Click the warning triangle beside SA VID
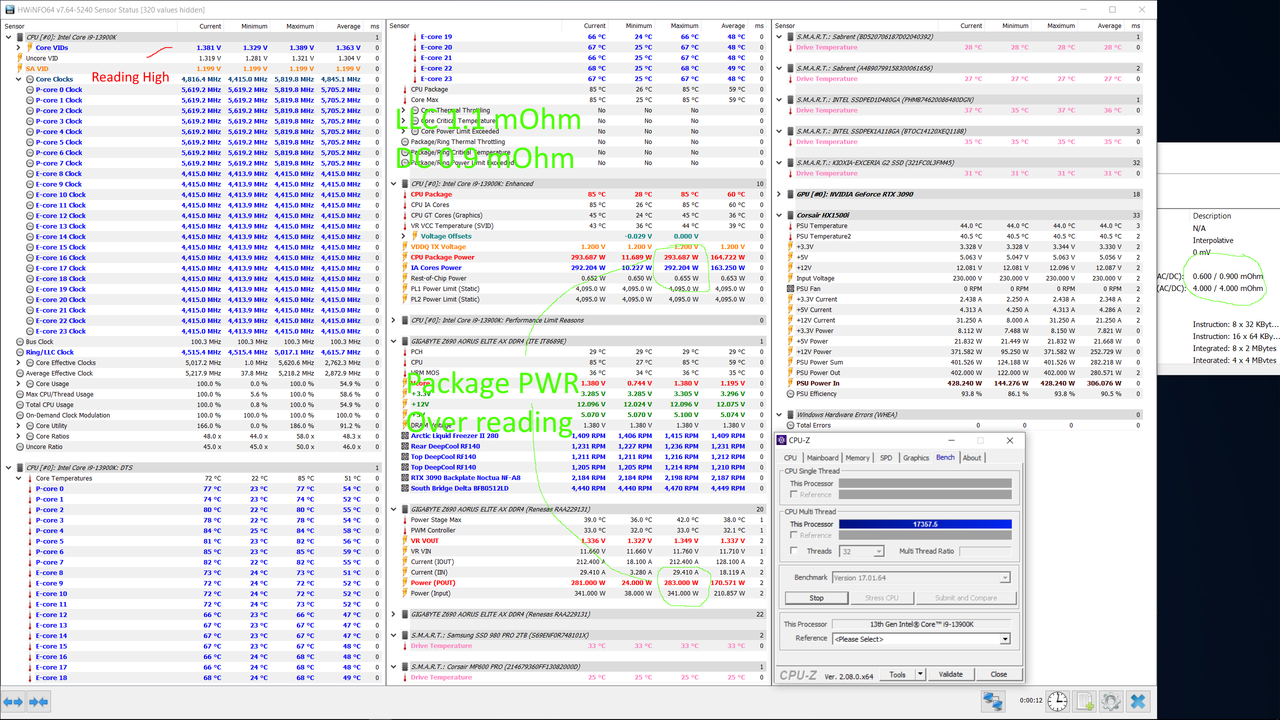 pos(19,68)
